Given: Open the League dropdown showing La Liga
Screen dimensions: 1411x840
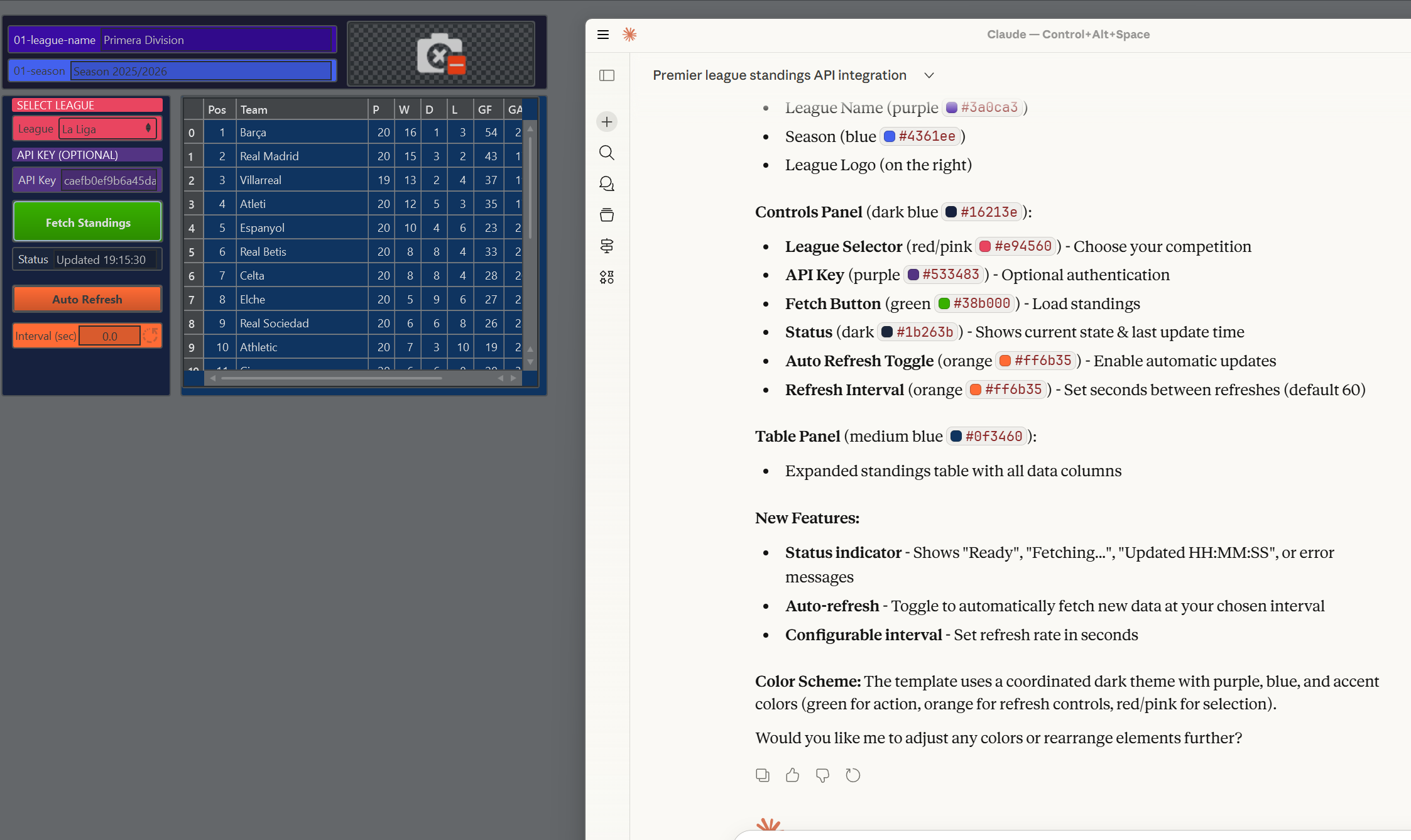Looking at the screenshot, I should (x=107, y=129).
